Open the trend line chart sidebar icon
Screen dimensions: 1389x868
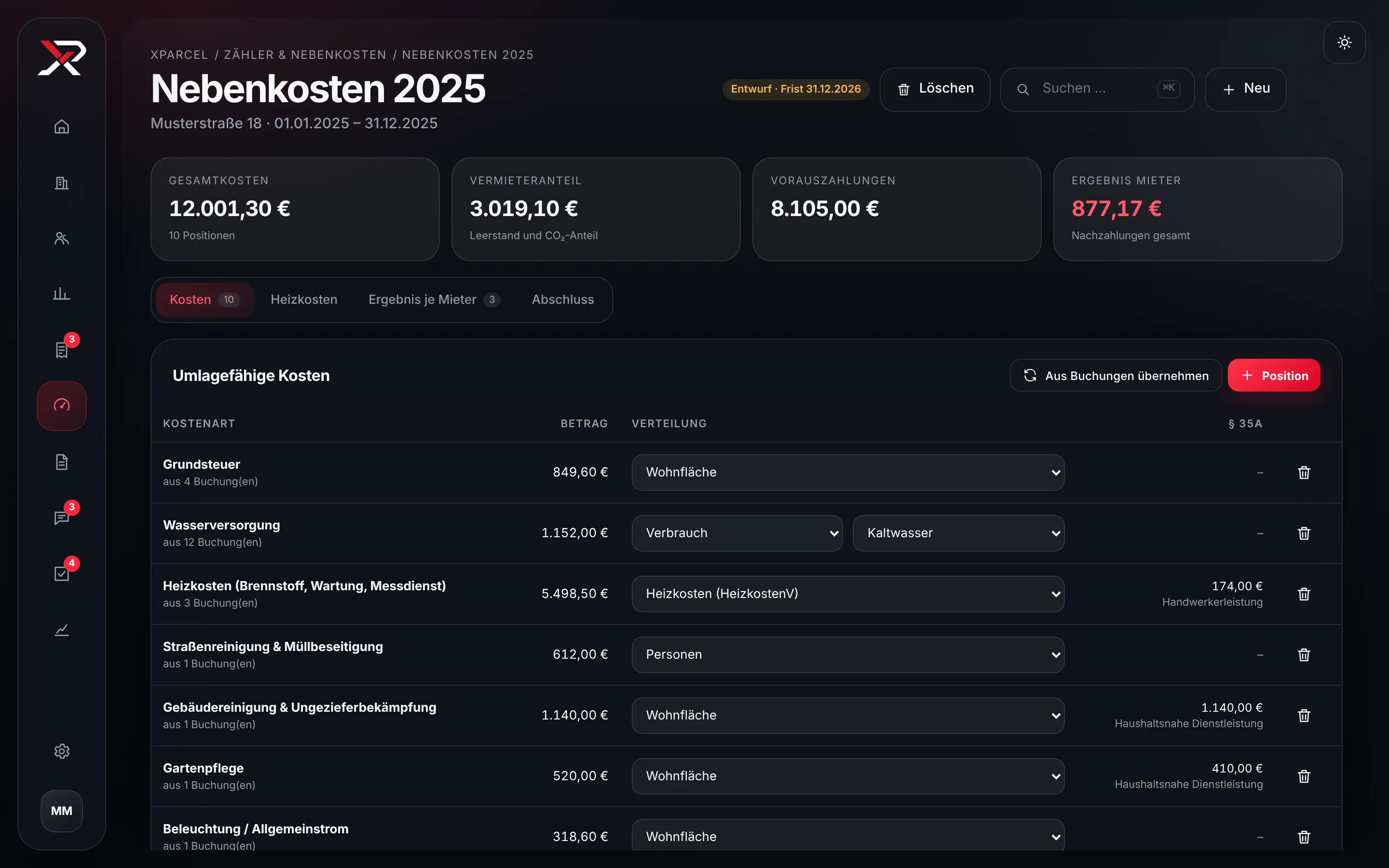coord(61,629)
